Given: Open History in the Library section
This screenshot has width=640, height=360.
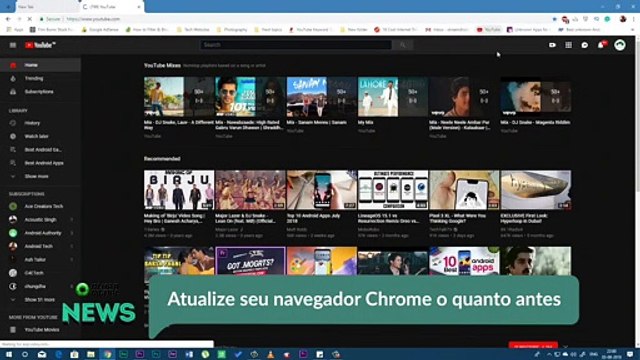Looking at the screenshot, I should (x=40, y=123).
